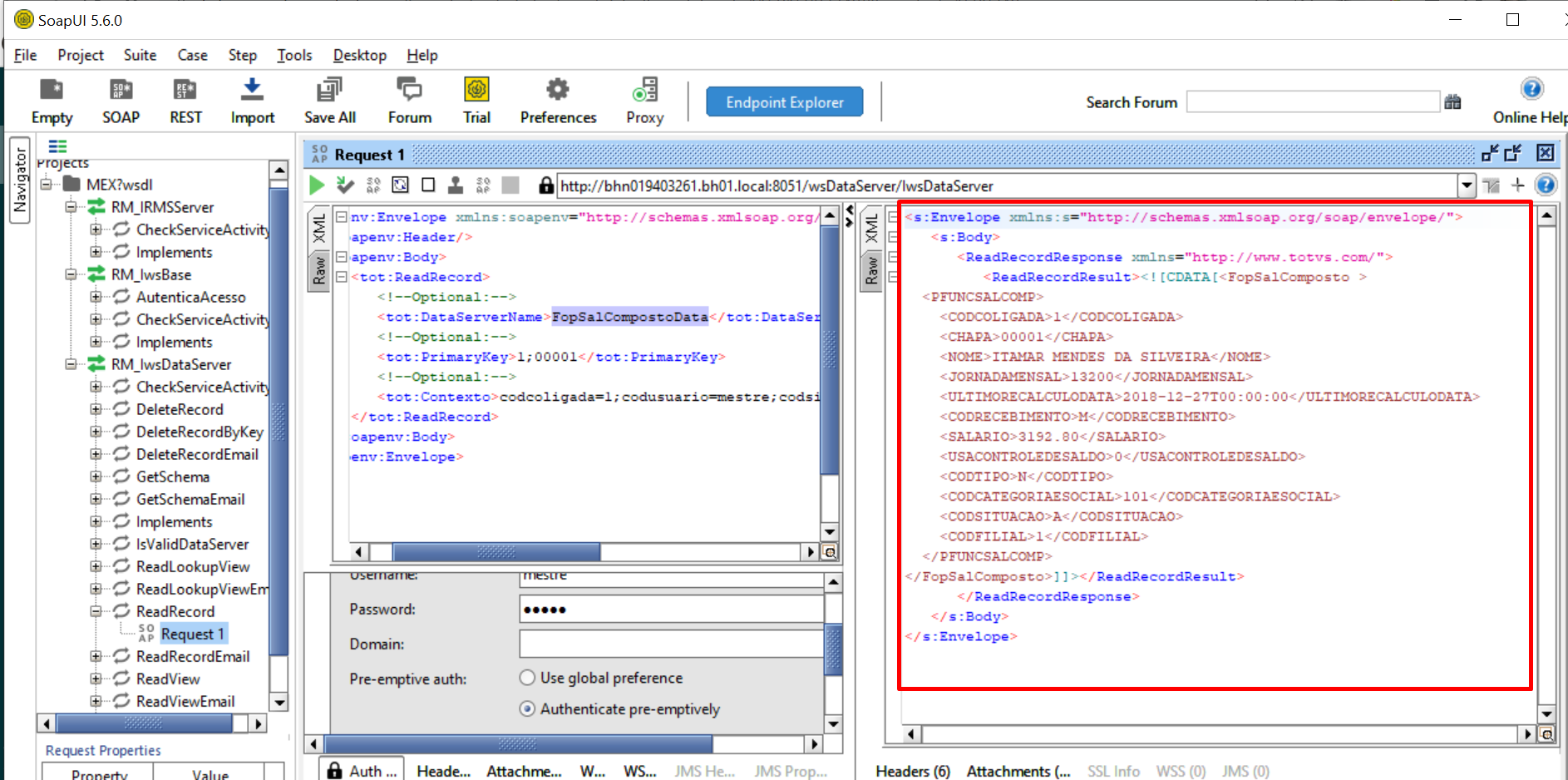The image size is (1568, 780).
Task: Switch to request Heade... tab
Action: [443, 771]
